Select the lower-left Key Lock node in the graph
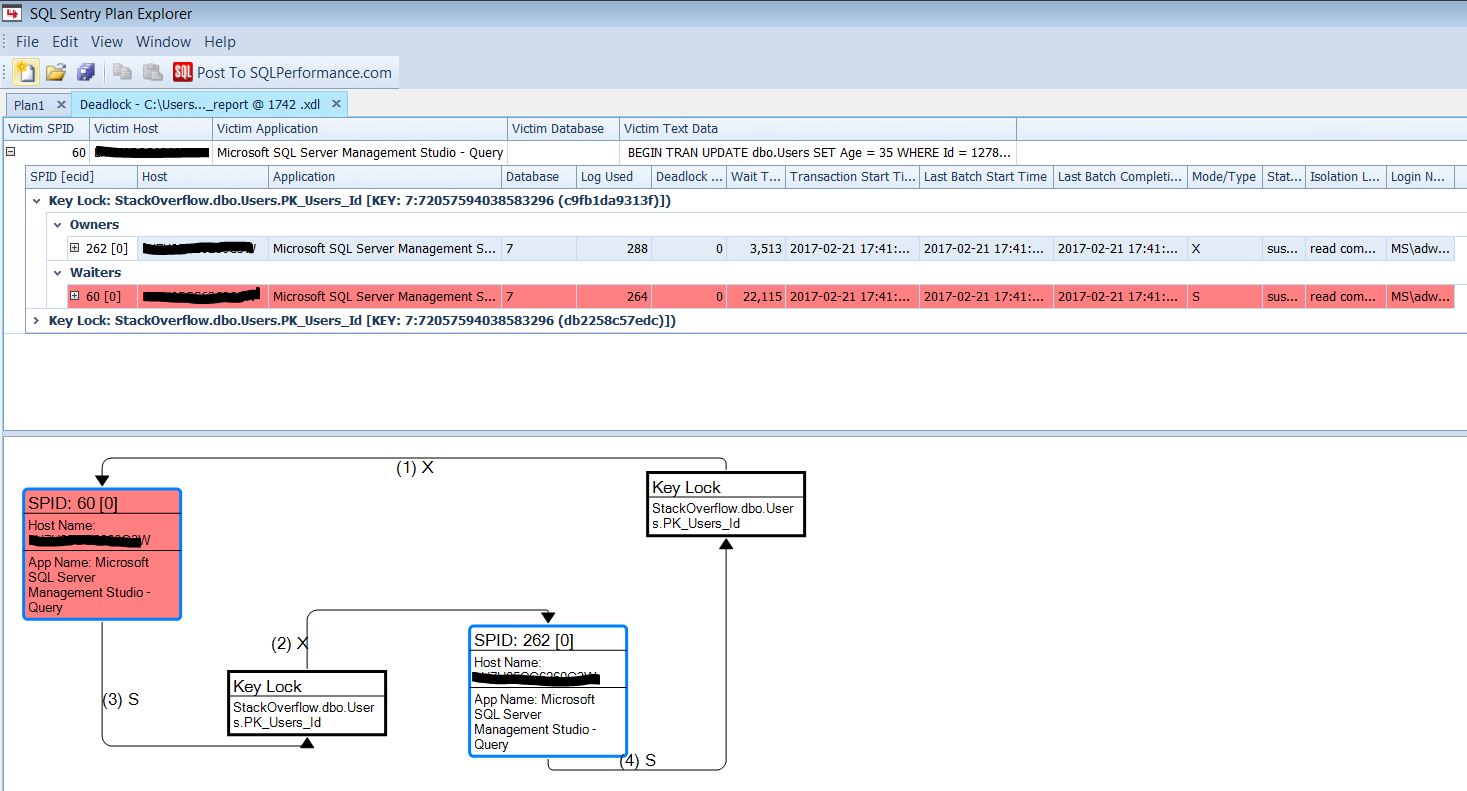 click(307, 703)
